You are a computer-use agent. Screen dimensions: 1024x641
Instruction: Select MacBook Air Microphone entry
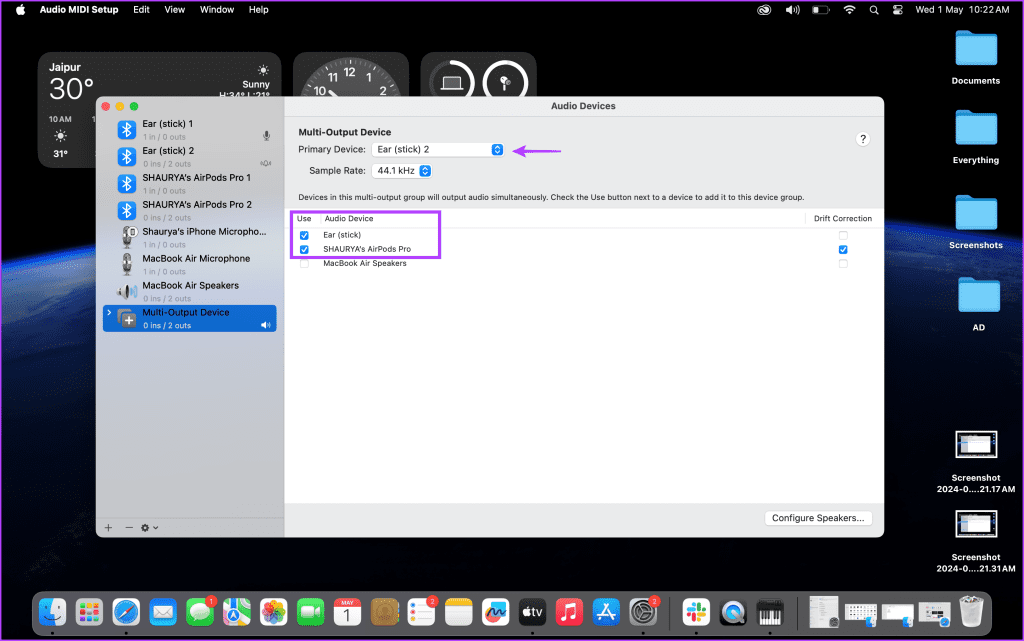point(189,264)
